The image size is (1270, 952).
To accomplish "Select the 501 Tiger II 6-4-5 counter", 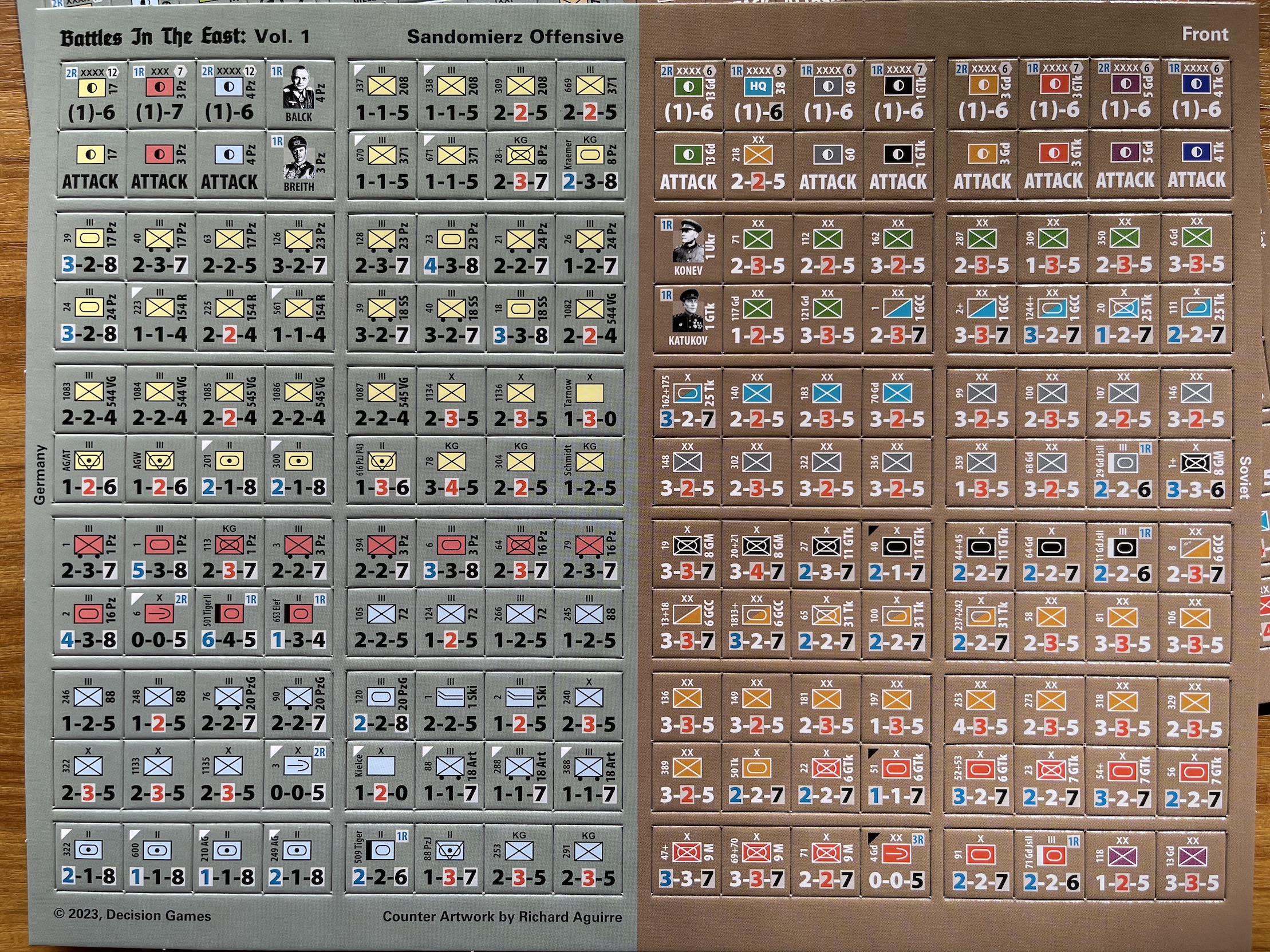I will [x=229, y=622].
